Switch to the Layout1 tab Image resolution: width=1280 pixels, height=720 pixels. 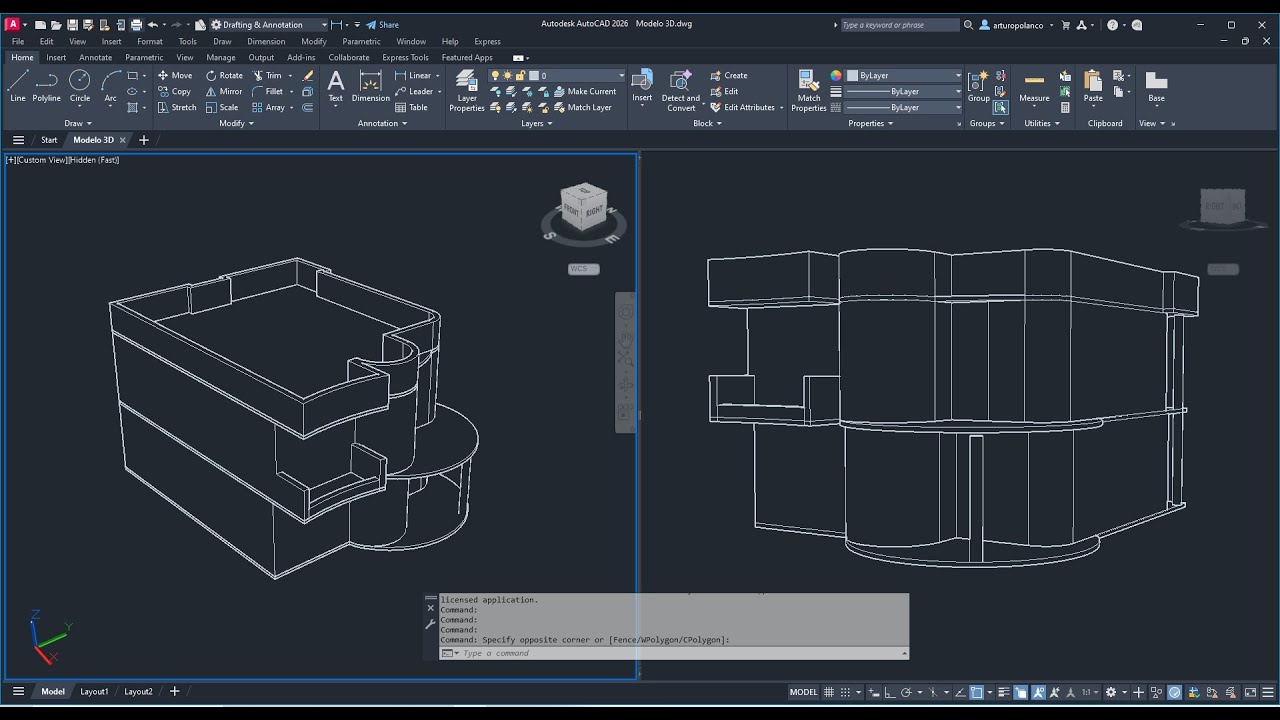click(x=94, y=691)
